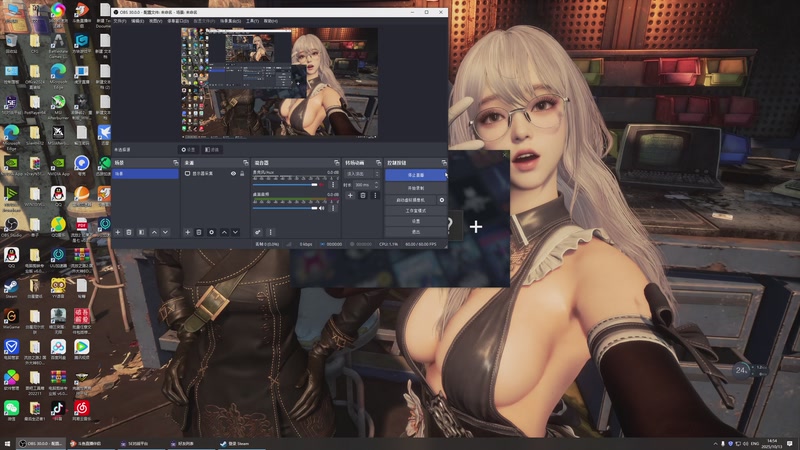This screenshot has width=800, height=450.
Task: Open the OBS Studio desktop shortcut
Action: (x=11, y=227)
